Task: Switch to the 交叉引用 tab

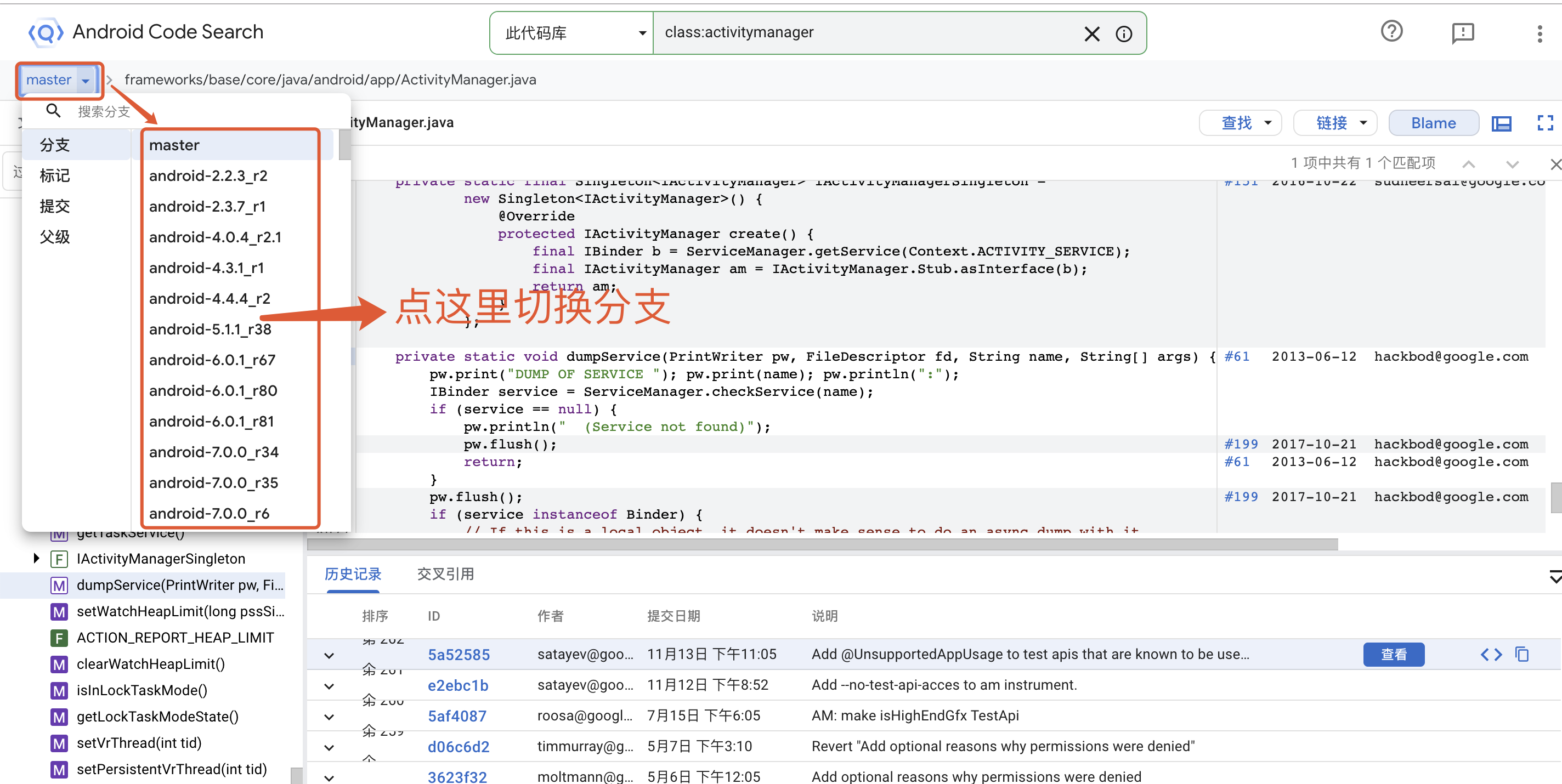Action: [x=445, y=573]
